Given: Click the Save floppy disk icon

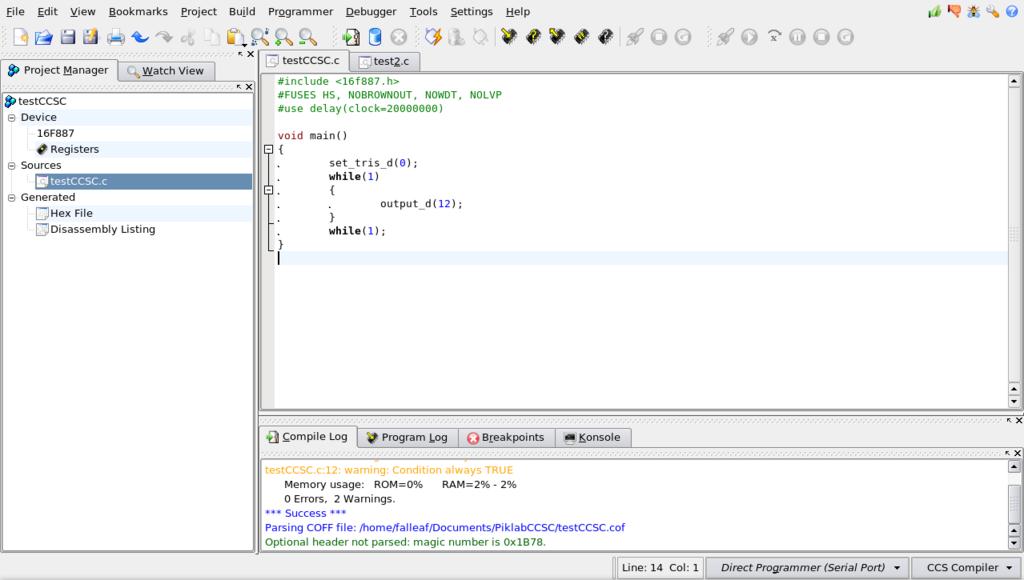Looking at the screenshot, I should tap(67, 37).
